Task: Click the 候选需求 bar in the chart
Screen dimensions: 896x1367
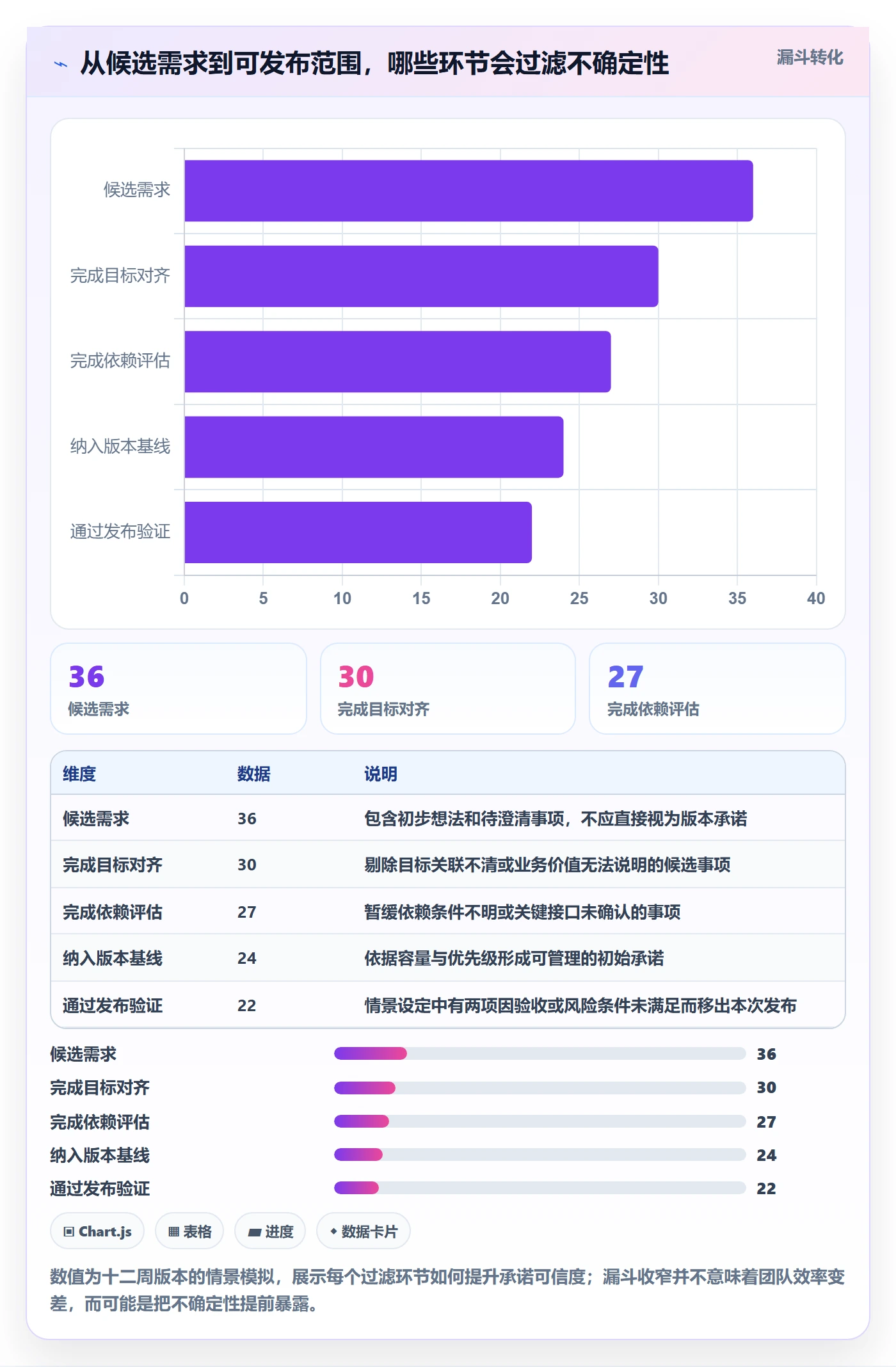Action: pyautogui.click(x=468, y=191)
